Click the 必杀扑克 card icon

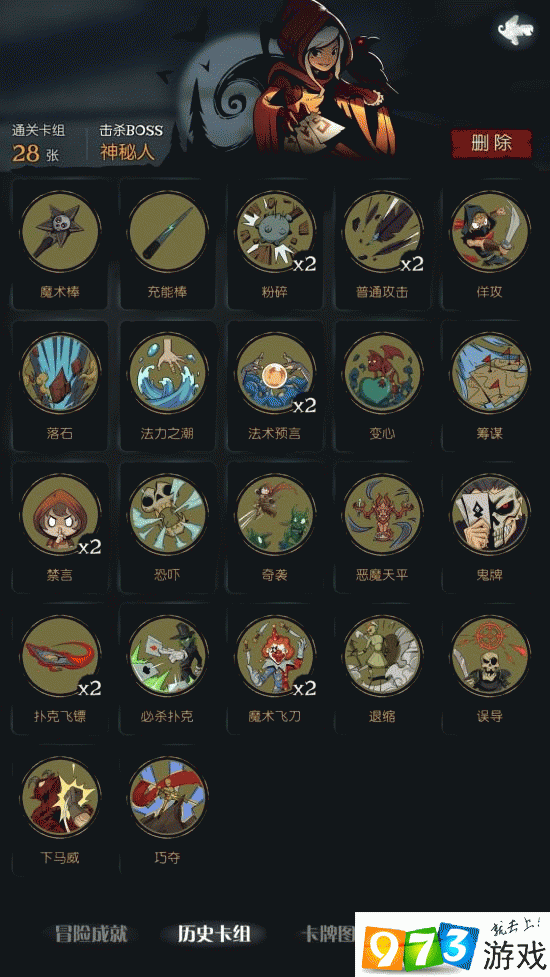168,656
